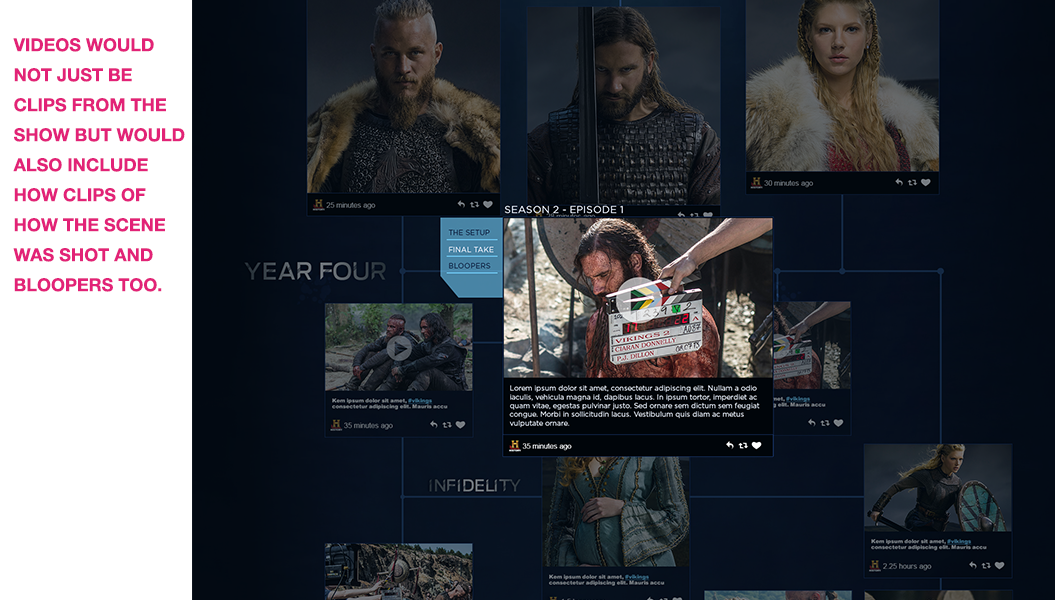Screen dimensions: 1055x600
Task: Click History logo beside 25 minutes ago
Action: (318, 204)
